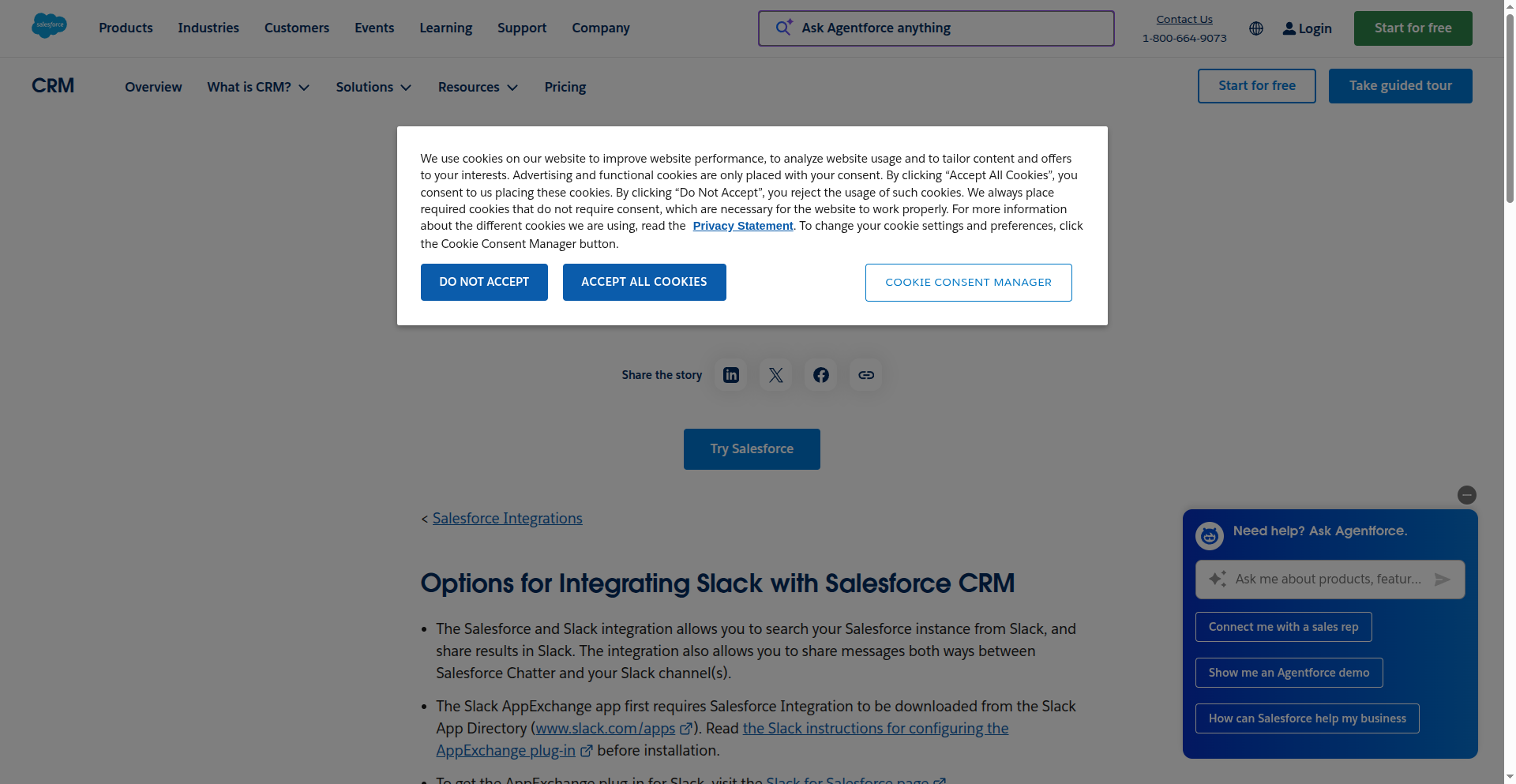Type in the Ask Agentforce anything field
The width and height of the screenshot is (1516, 784).
coord(935,28)
